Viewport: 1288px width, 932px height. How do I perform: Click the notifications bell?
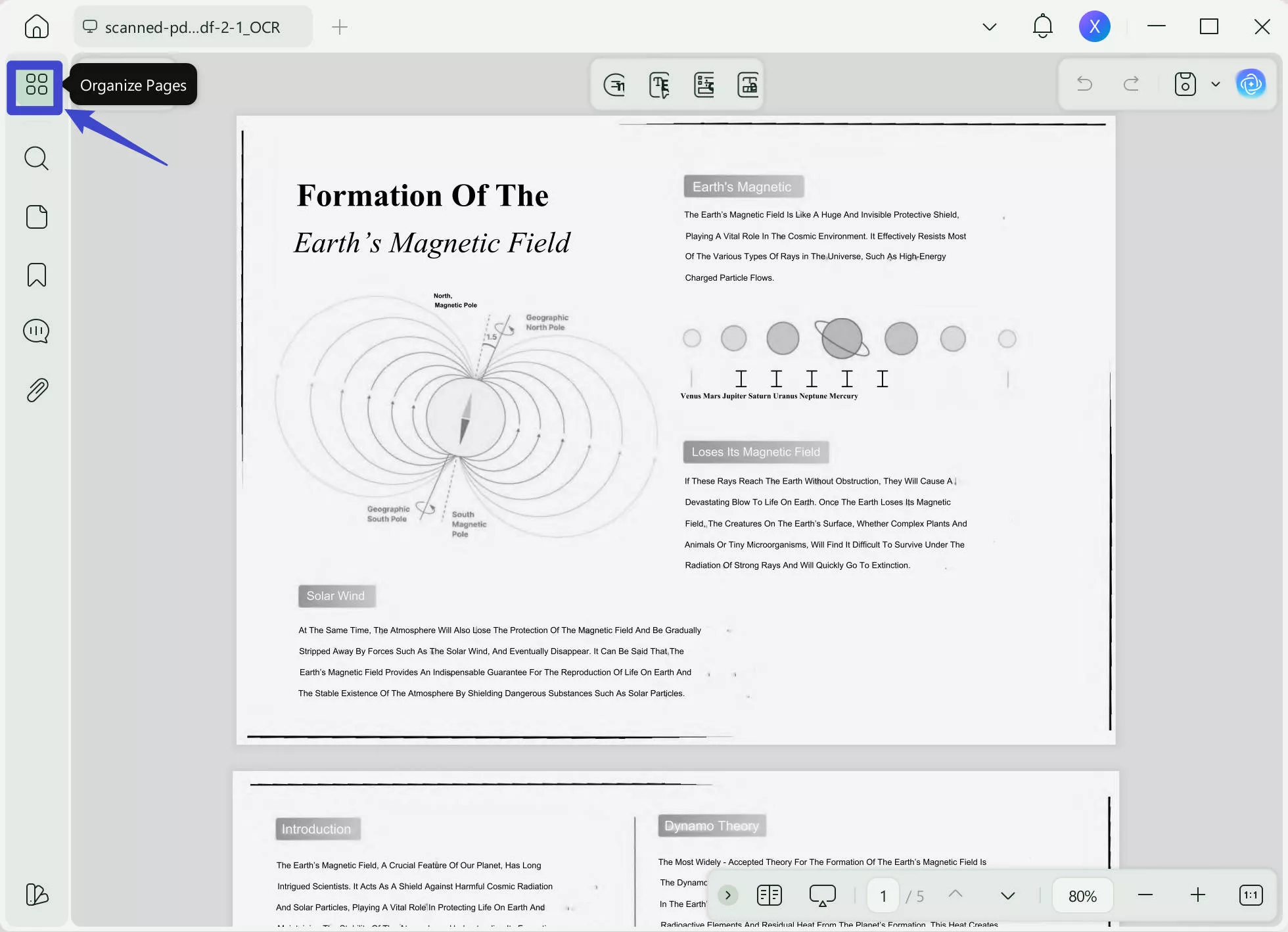click(1042, 26)
